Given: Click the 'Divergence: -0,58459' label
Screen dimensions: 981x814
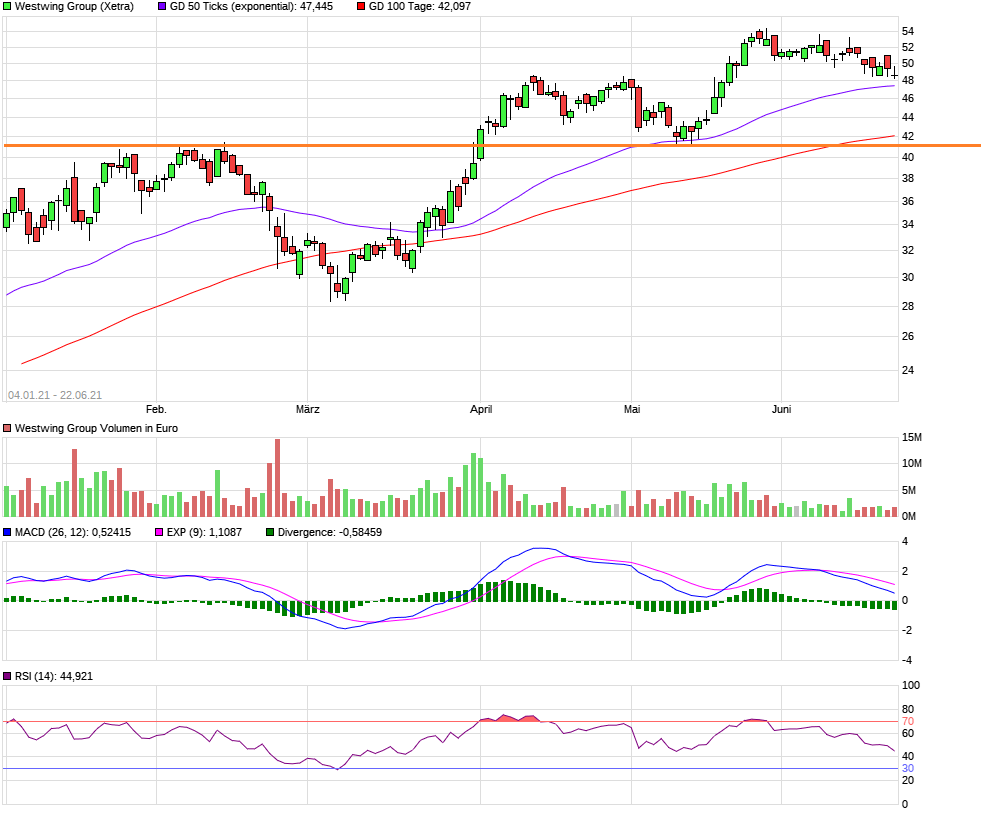Looking at the screenshot, I should pos(330,532).
